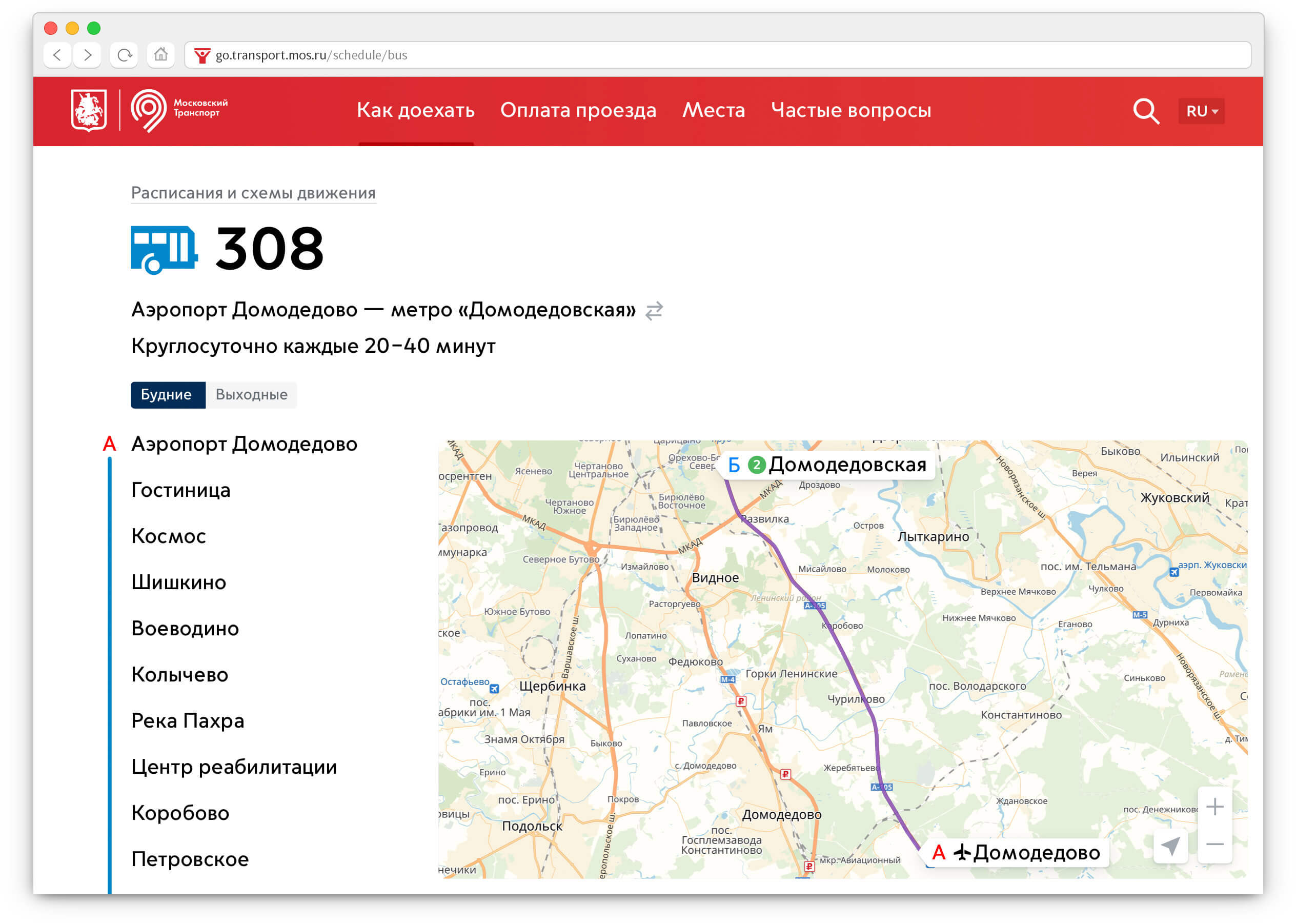Zoom in the map with plus
This screenshot has height=924, width=1296.
tap(1214, 806)
